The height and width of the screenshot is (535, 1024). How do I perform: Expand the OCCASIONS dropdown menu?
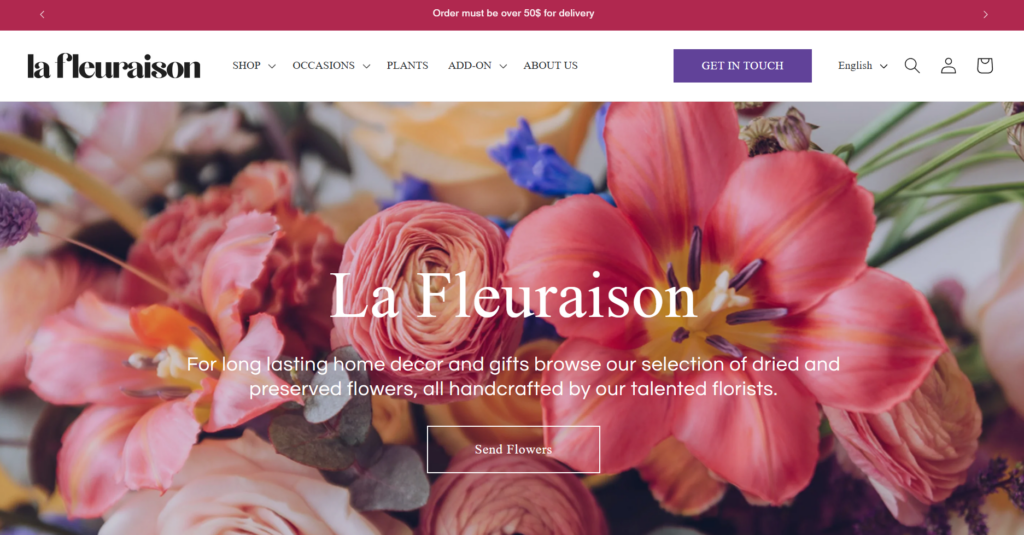[331, 65]
